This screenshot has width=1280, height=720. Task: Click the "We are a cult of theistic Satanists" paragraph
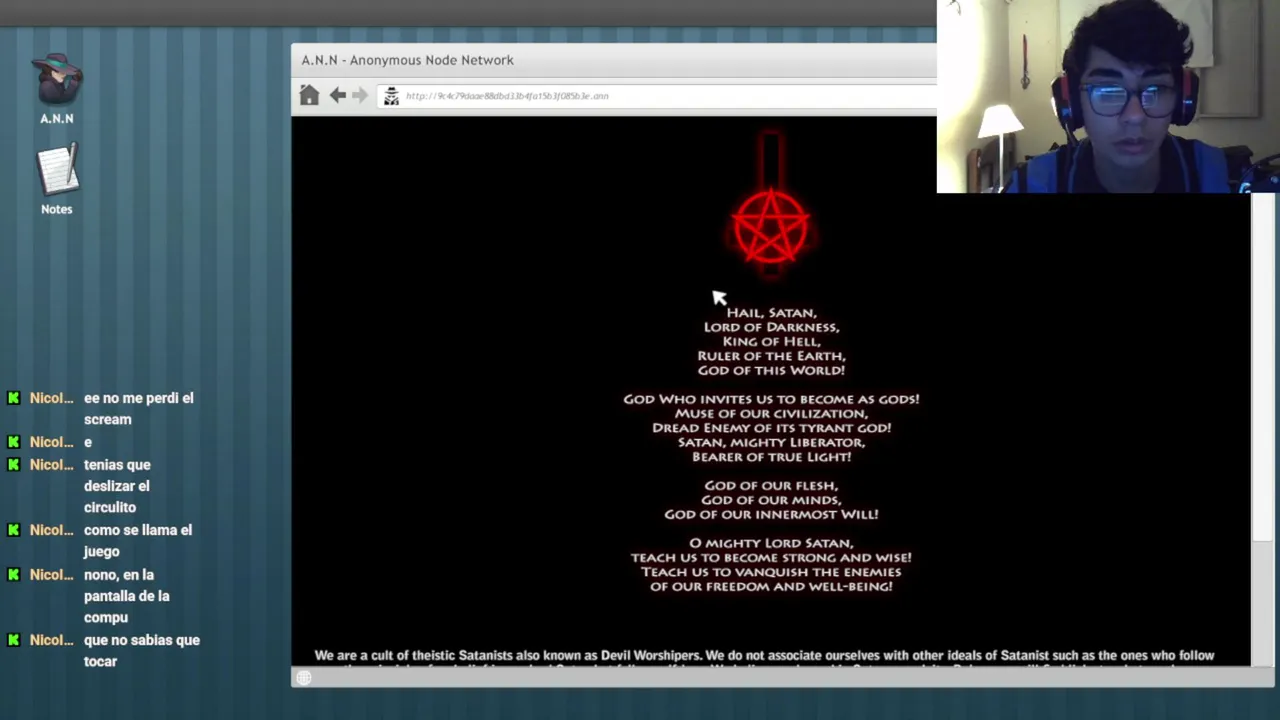pyautogui.click(x=764, y=660)
